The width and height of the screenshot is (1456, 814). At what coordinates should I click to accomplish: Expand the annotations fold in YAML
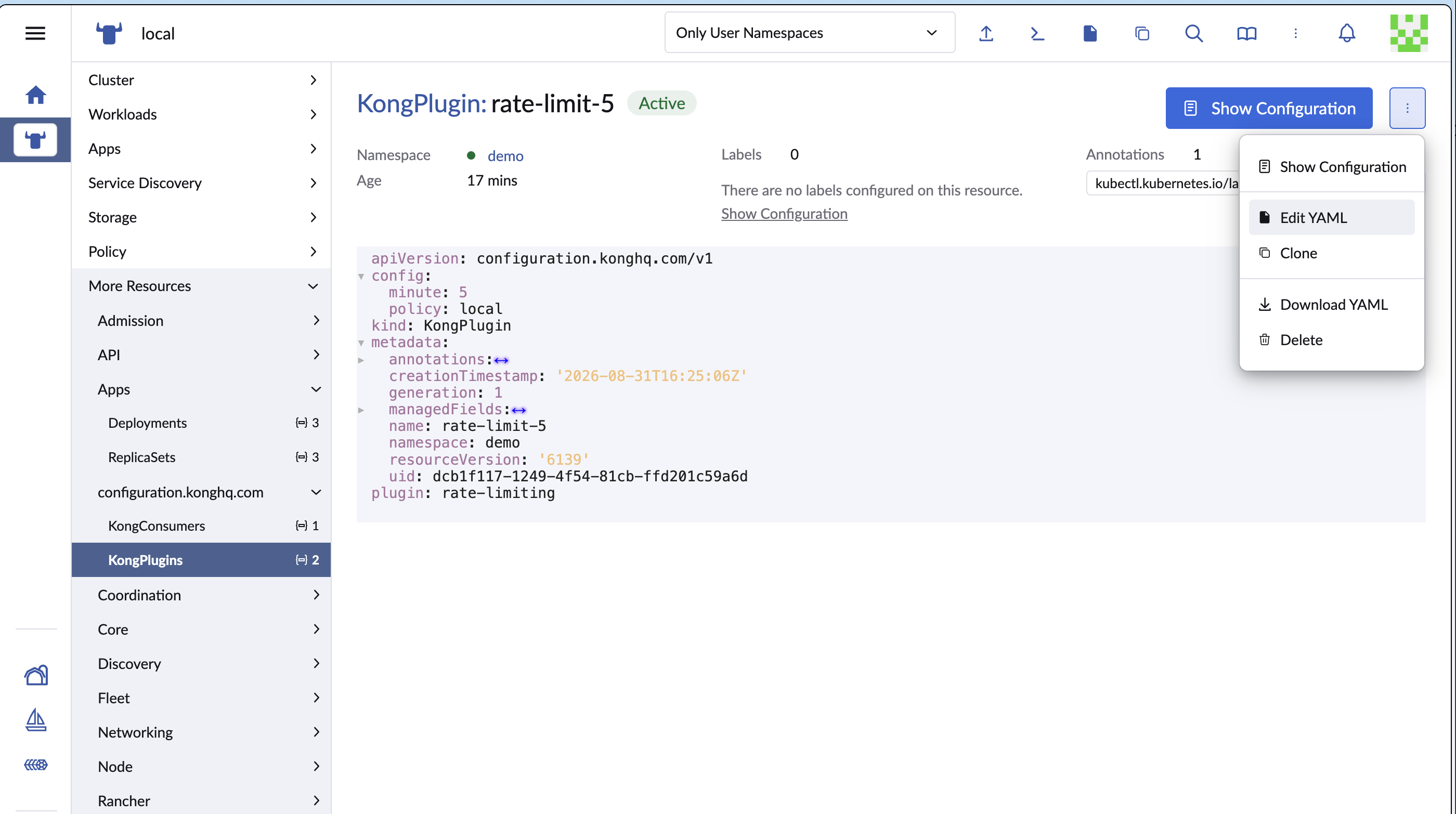pyautogui.click(x=361, y=360)
